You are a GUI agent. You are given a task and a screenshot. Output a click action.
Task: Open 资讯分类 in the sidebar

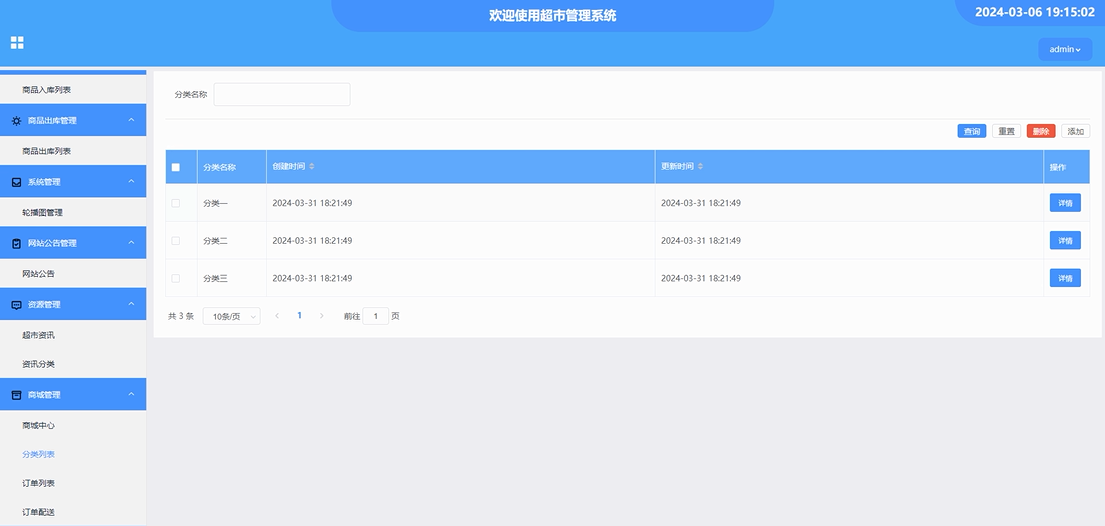[x=38, y=364]
